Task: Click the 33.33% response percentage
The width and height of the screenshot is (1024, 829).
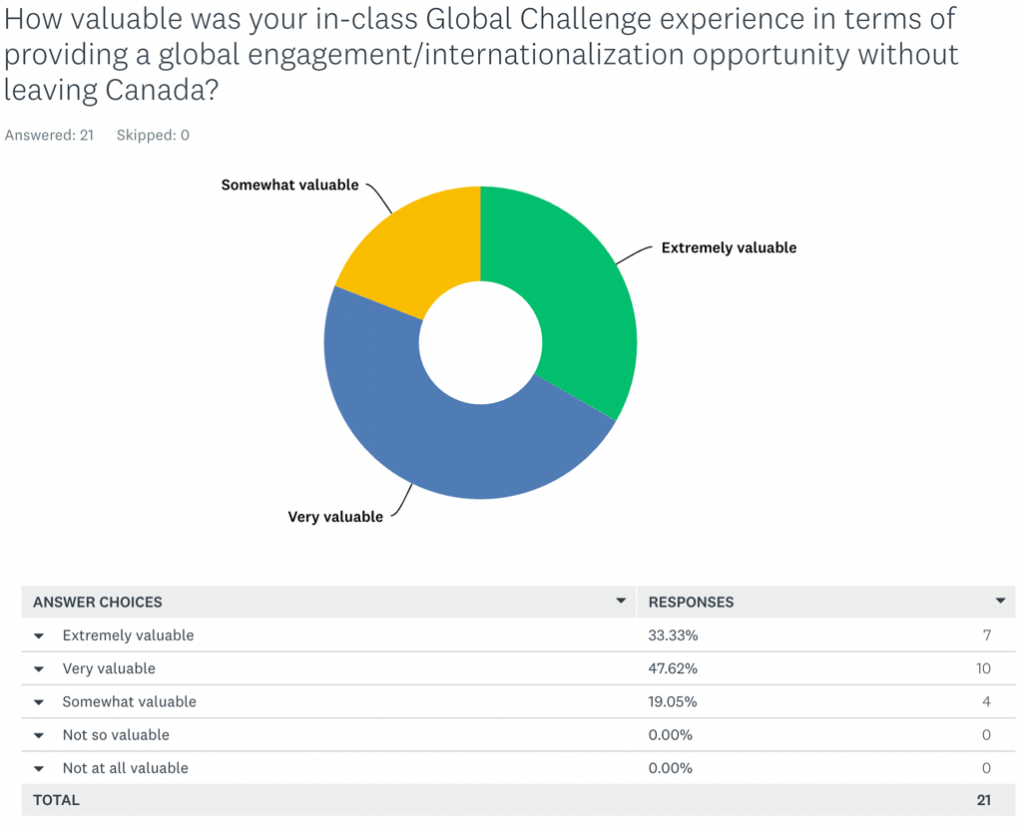Action: pos(673,636)
